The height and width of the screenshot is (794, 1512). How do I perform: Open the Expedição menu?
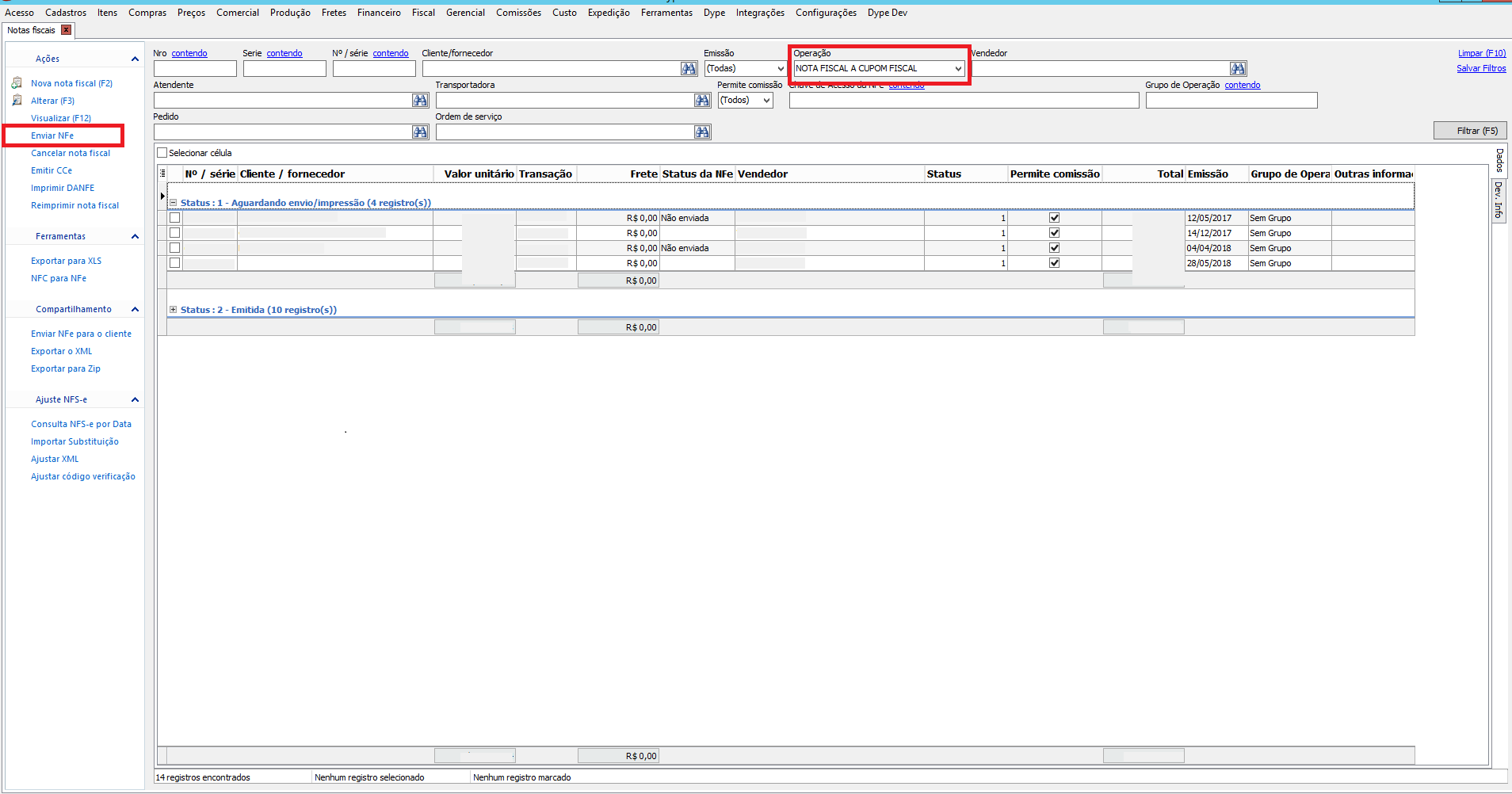pos(609,13)
